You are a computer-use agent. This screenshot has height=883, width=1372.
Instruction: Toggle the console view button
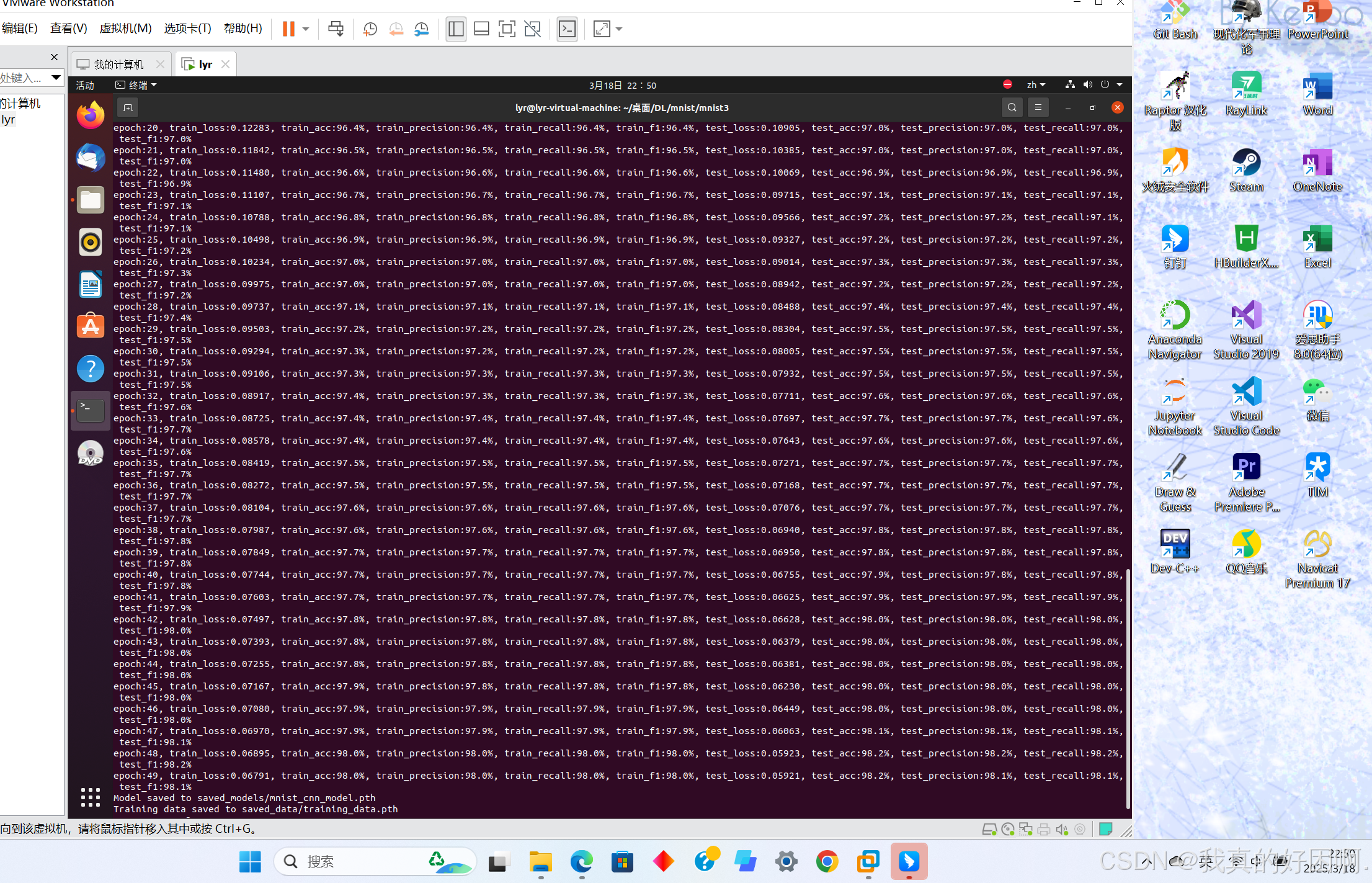click(x=567, y=29)
